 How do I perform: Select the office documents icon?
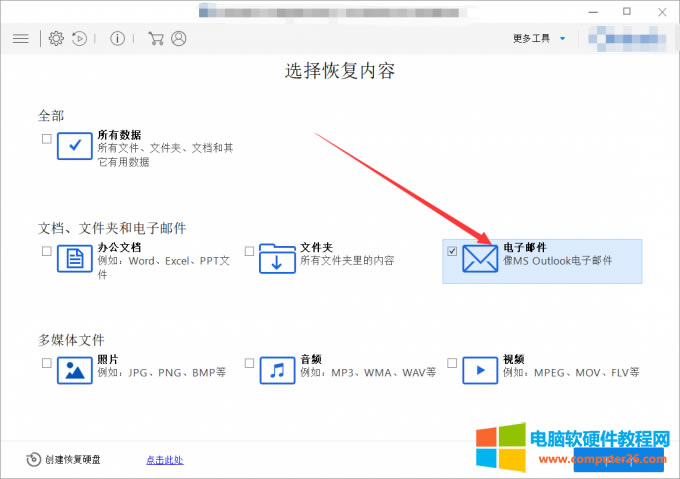coord(75,259)
